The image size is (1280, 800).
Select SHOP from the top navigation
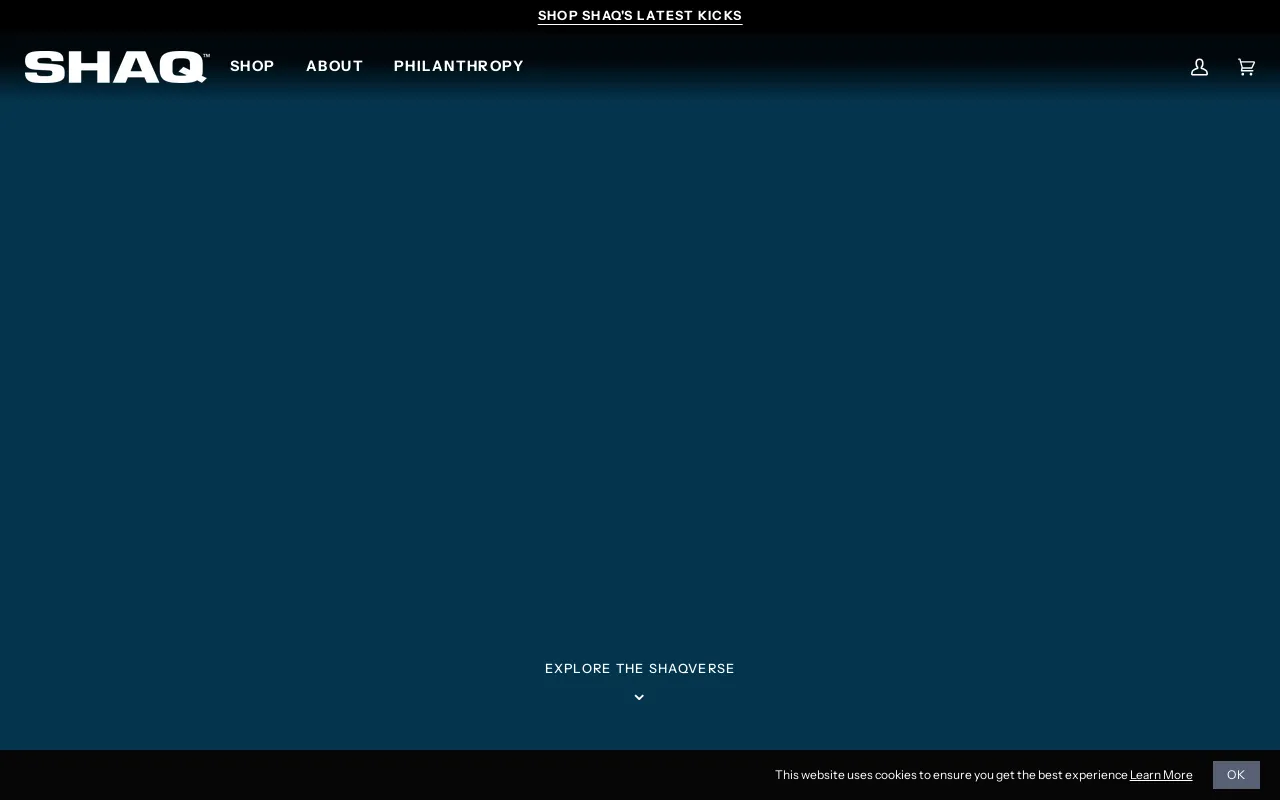pos(252,66)
